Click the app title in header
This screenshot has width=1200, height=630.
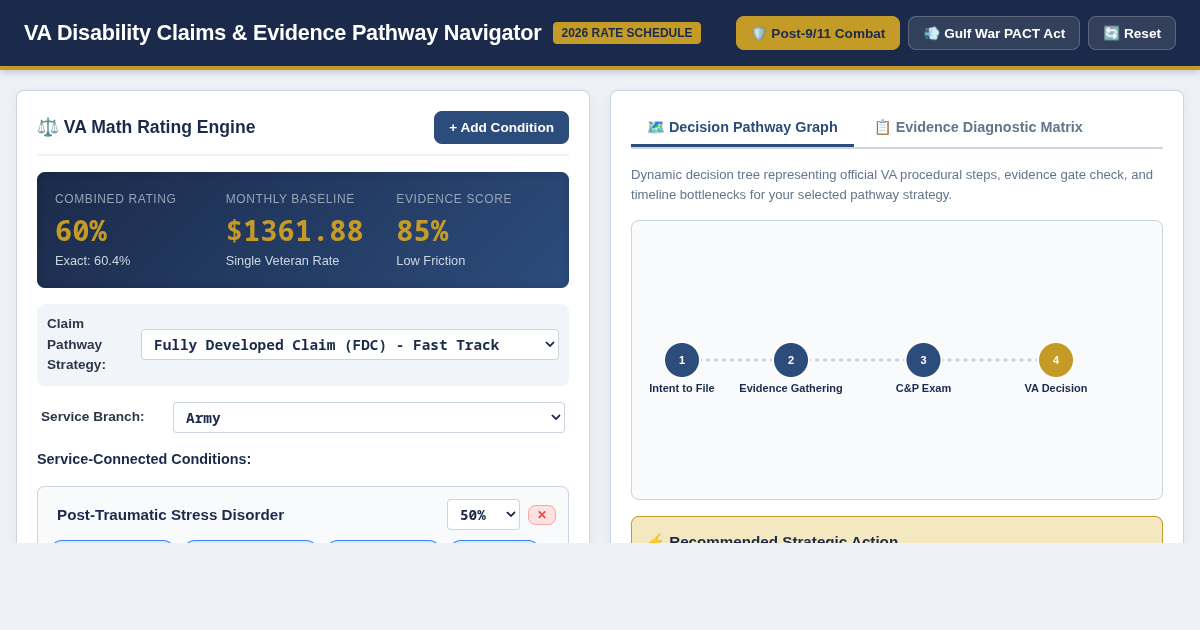pyautogui.click(x=282, y=33)
